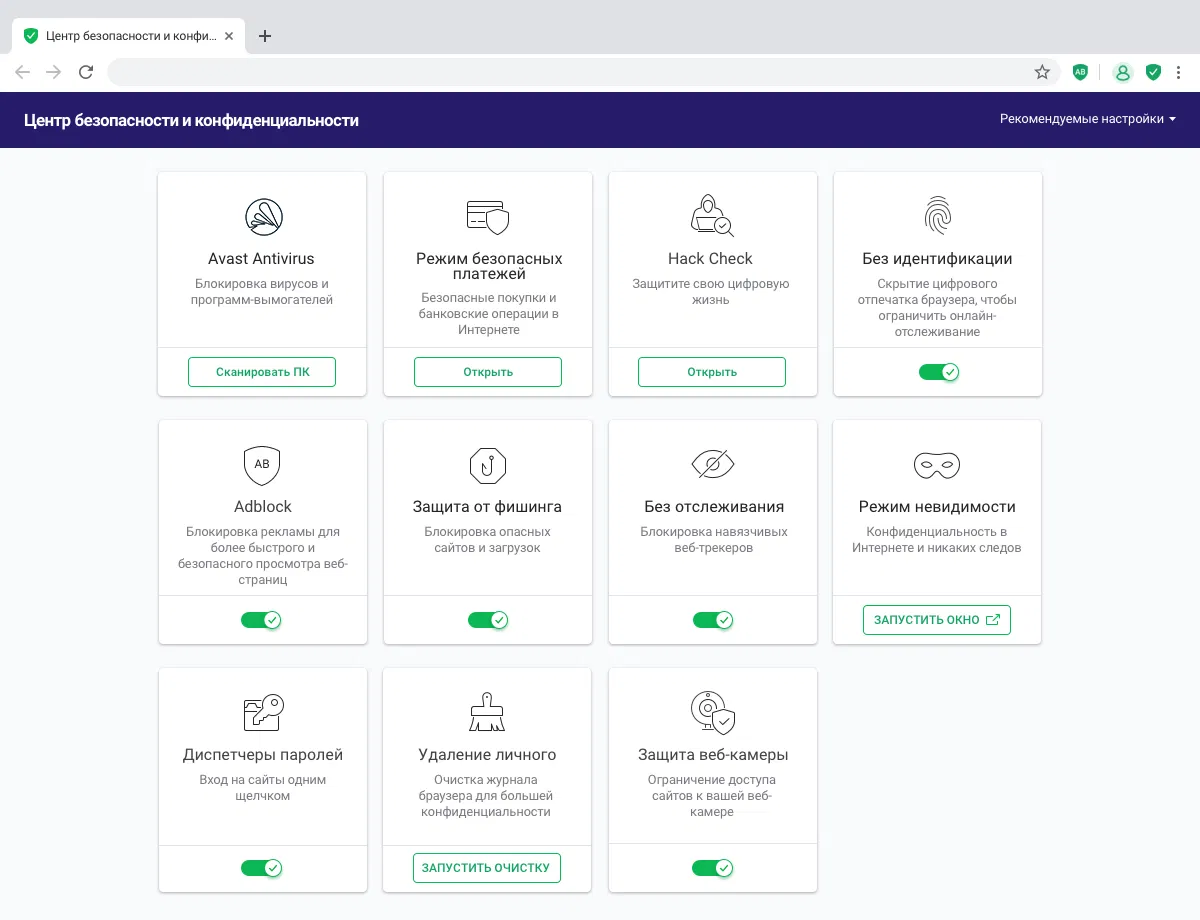Click the webcam guard icon
The image size is (1200, 920).
coord(713,713)
